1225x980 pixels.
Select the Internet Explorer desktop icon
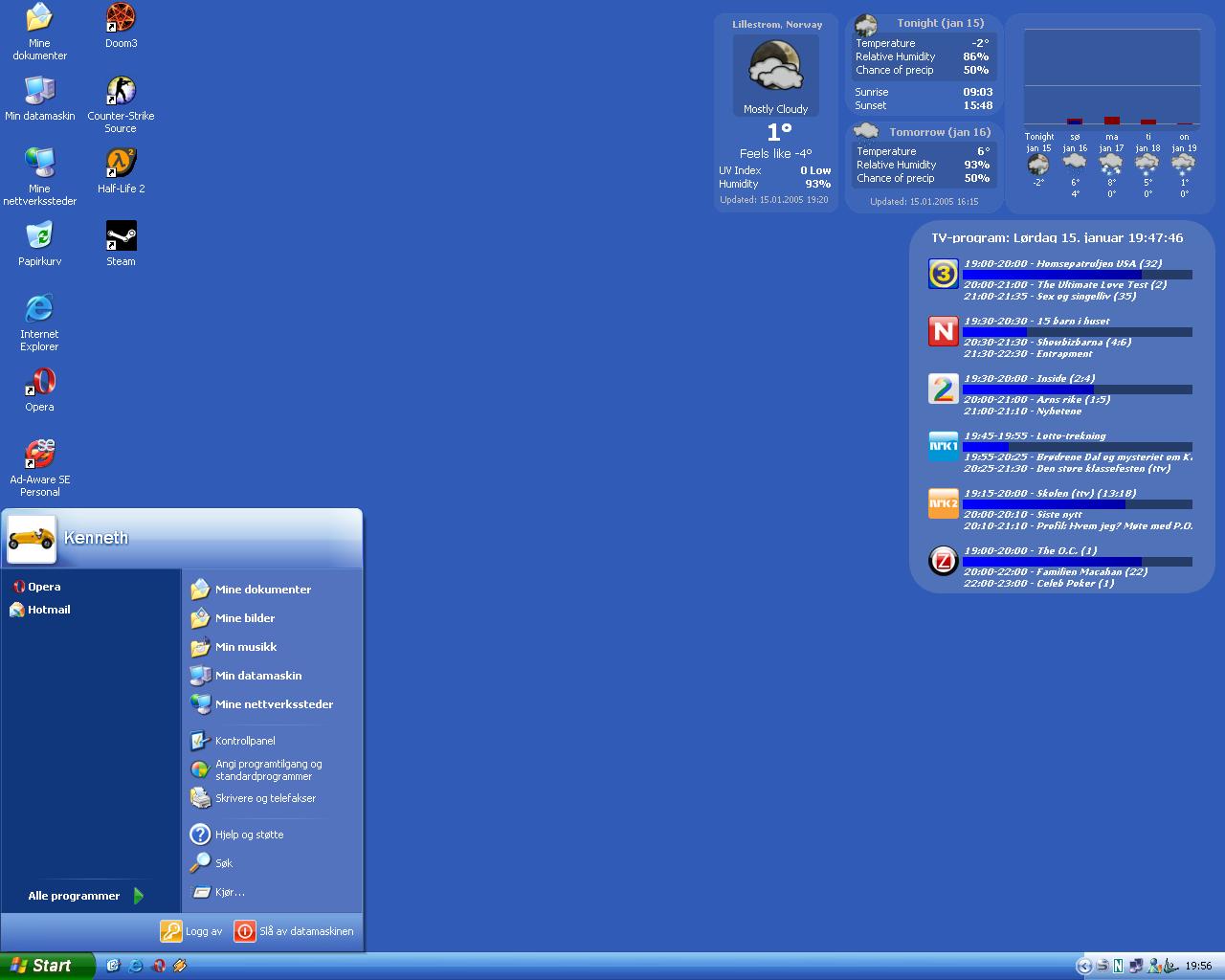(39, 323)
